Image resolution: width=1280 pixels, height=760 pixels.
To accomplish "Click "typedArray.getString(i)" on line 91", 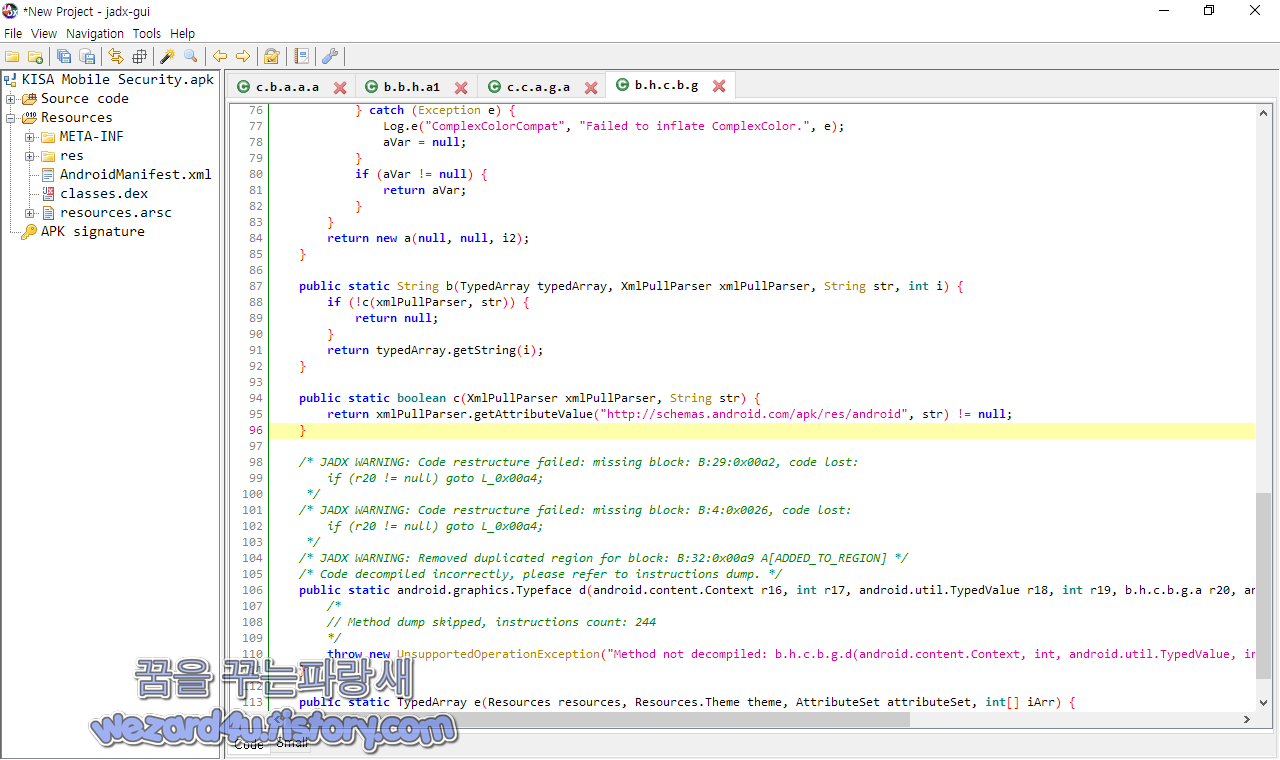I will (459, 350).
